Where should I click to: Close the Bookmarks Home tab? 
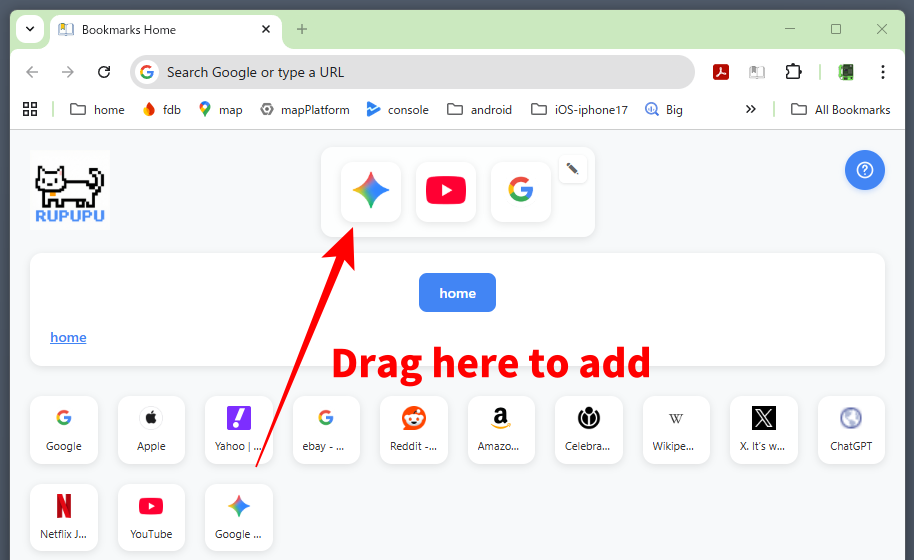(266, 29)
